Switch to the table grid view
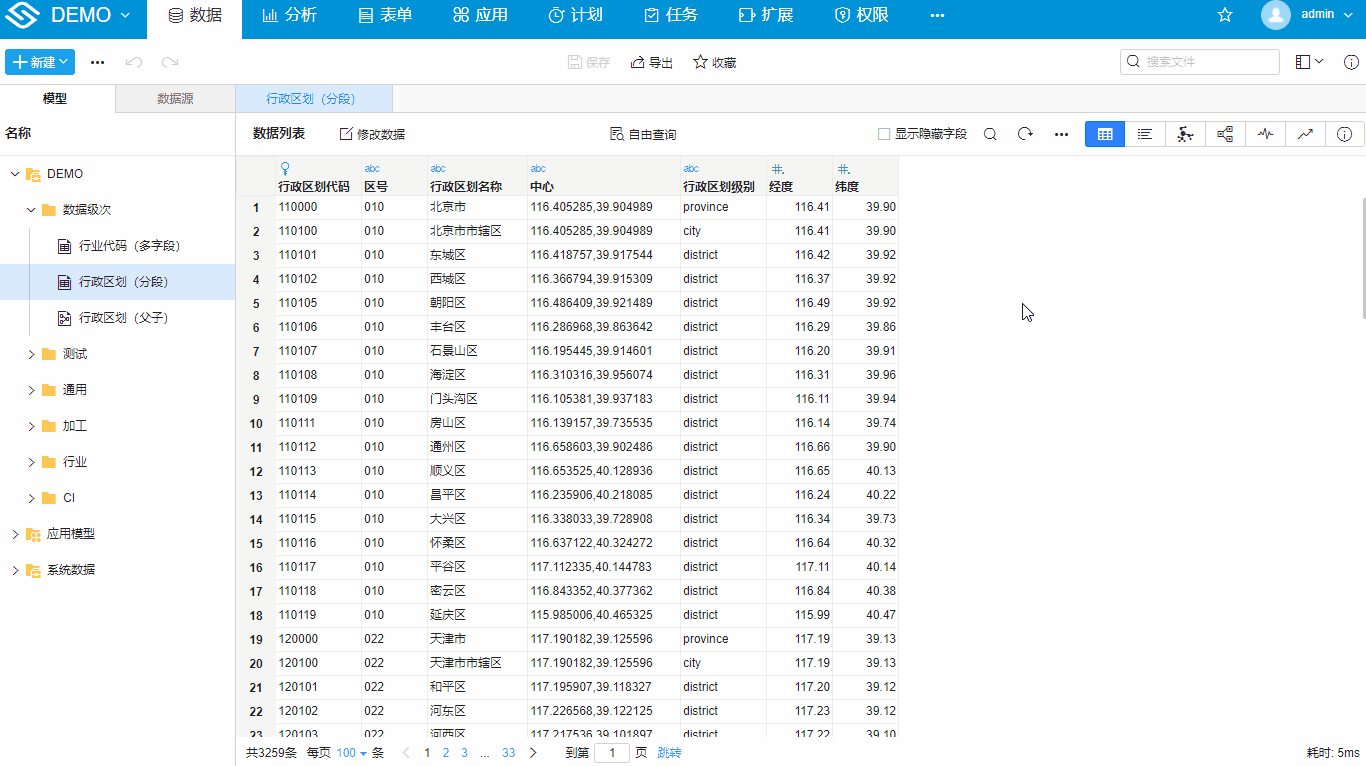The height and width of the screenshot is (766, 1366). pyautogui.click(x=1105, y=134)
